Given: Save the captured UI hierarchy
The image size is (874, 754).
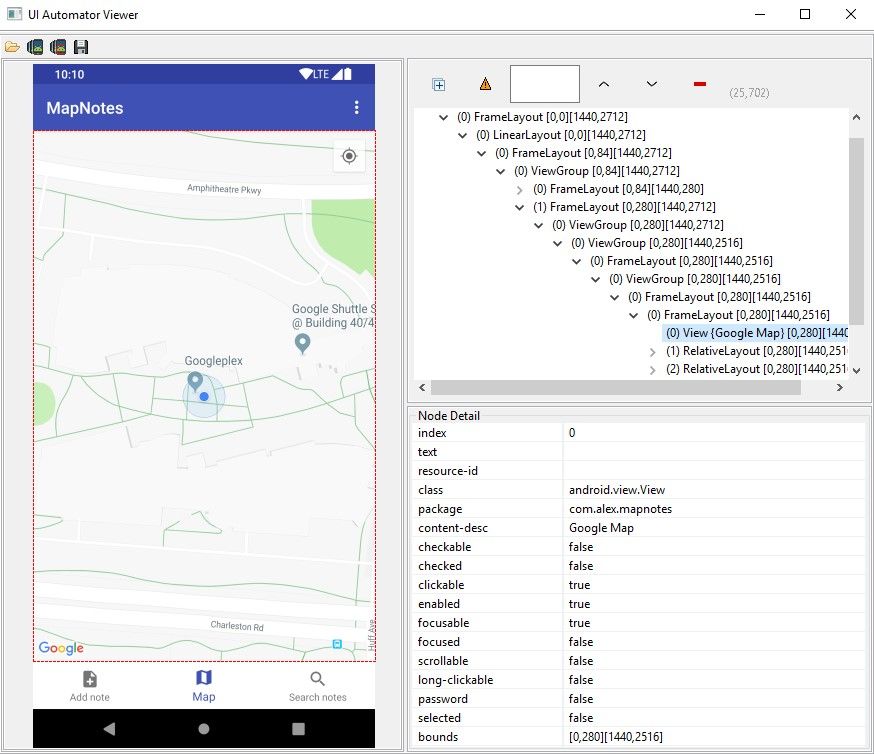Looking at the screenshot, I should (80, 46).
